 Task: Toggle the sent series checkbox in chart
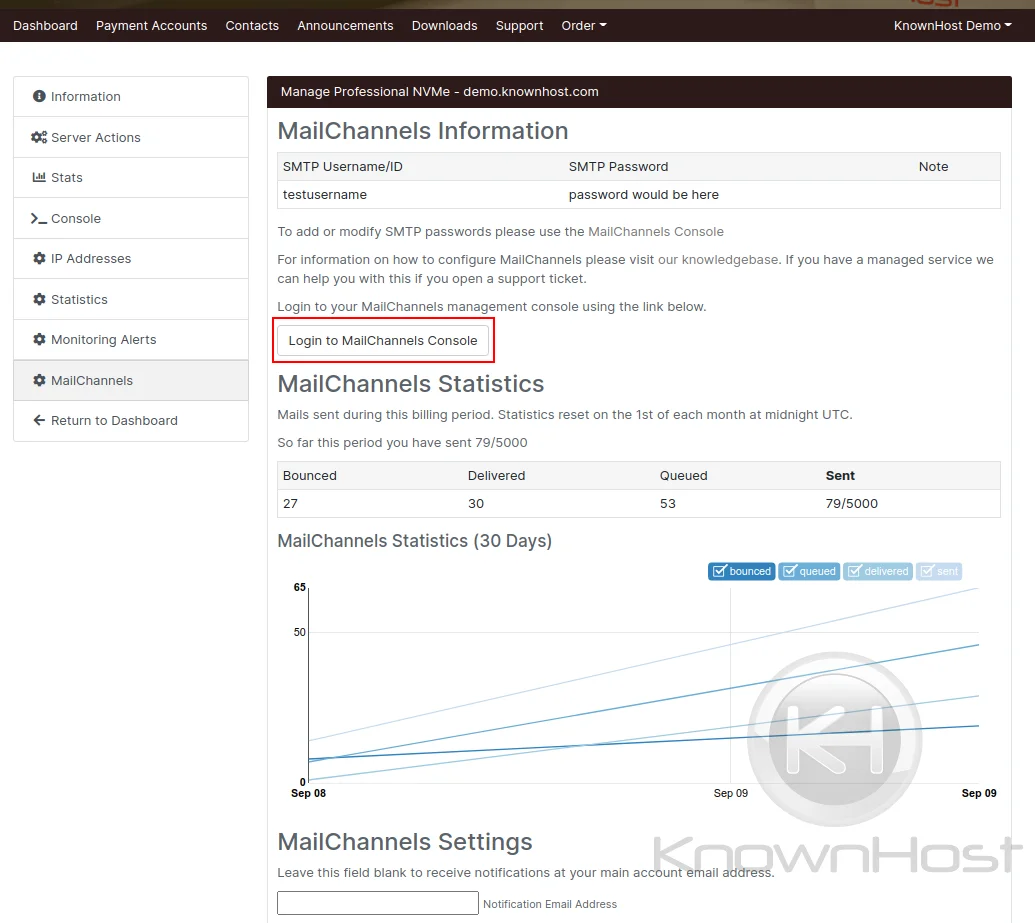pyautogui.click(x=927, y=571)
